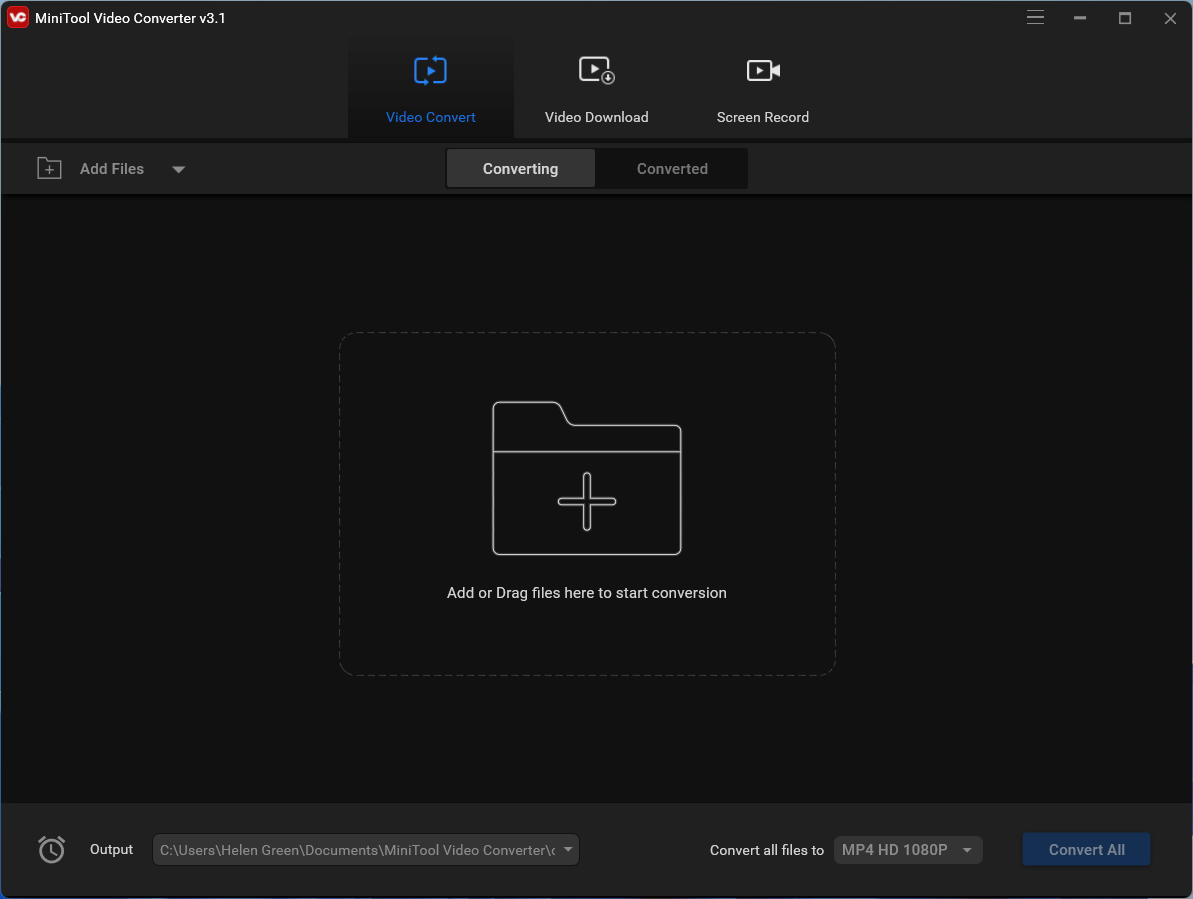Image resolution: width=1193 pixels, height=899 pixels.
Task: Expand the output path dropdown arrow
Action: point(568,850)
